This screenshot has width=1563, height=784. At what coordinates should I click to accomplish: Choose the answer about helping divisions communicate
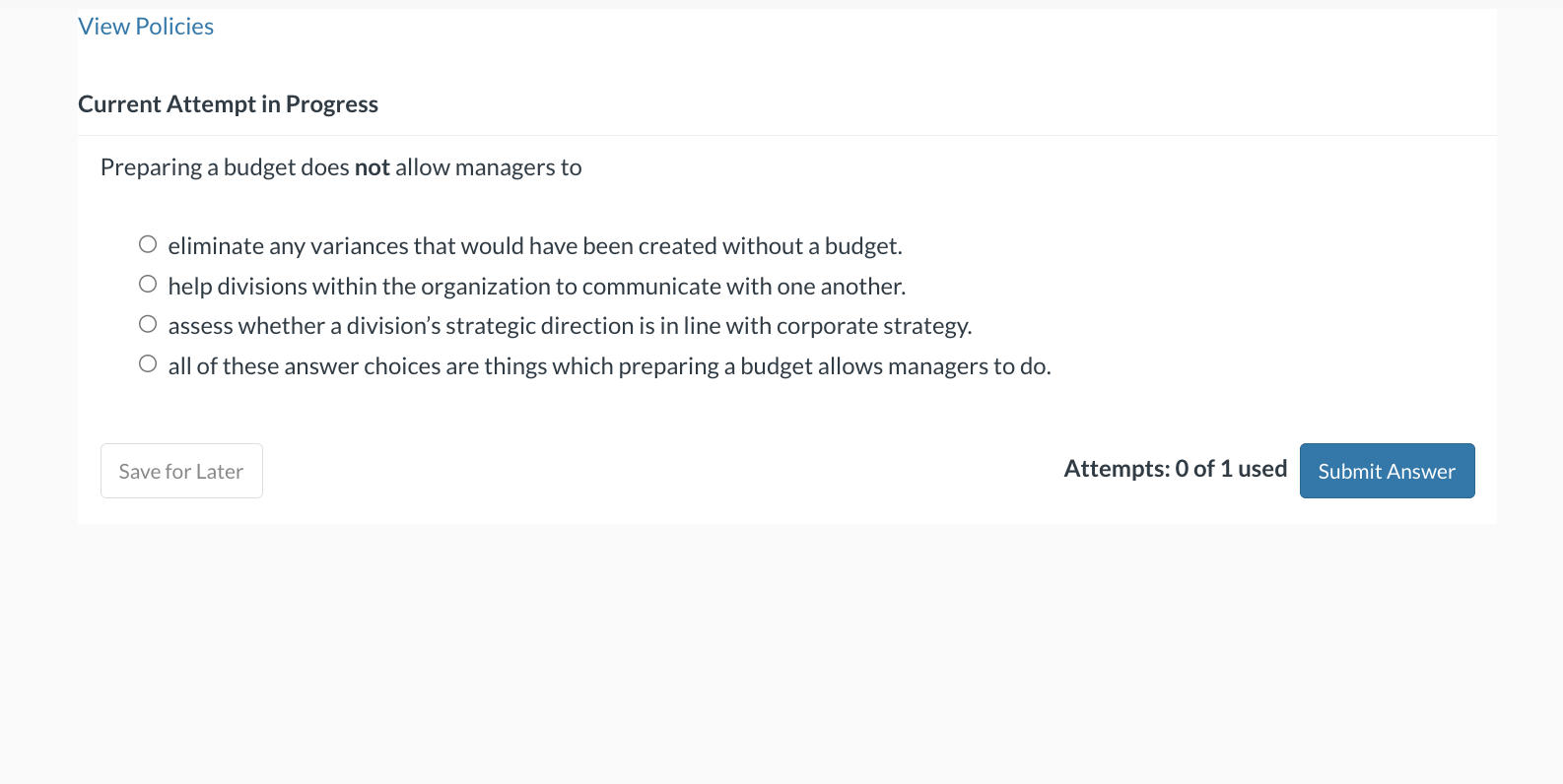click(147, 284)
